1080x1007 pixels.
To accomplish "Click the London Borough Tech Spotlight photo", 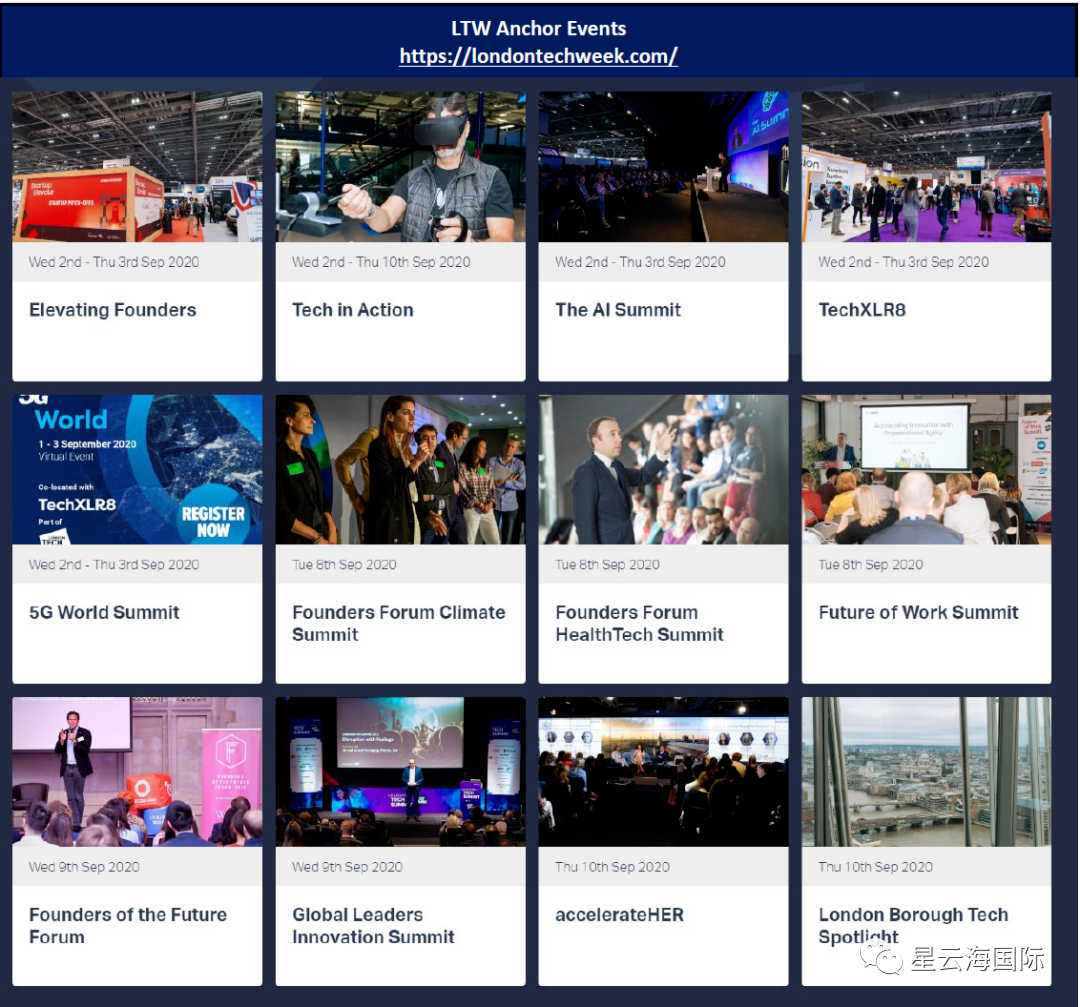I will pyautogui.click(x=926, y=772).
